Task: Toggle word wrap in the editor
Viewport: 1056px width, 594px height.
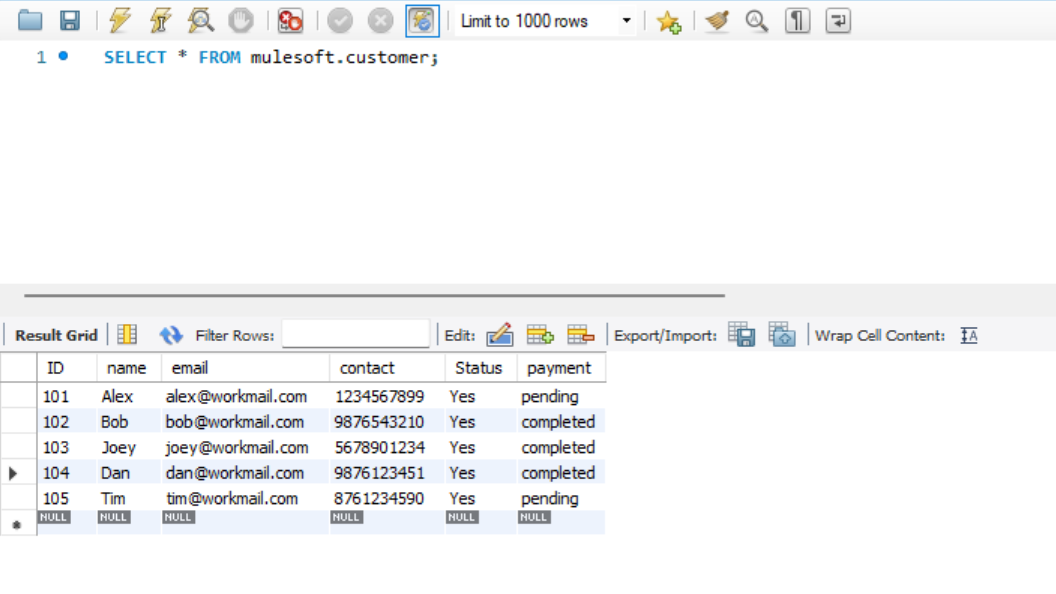Action: coord(838,21)
